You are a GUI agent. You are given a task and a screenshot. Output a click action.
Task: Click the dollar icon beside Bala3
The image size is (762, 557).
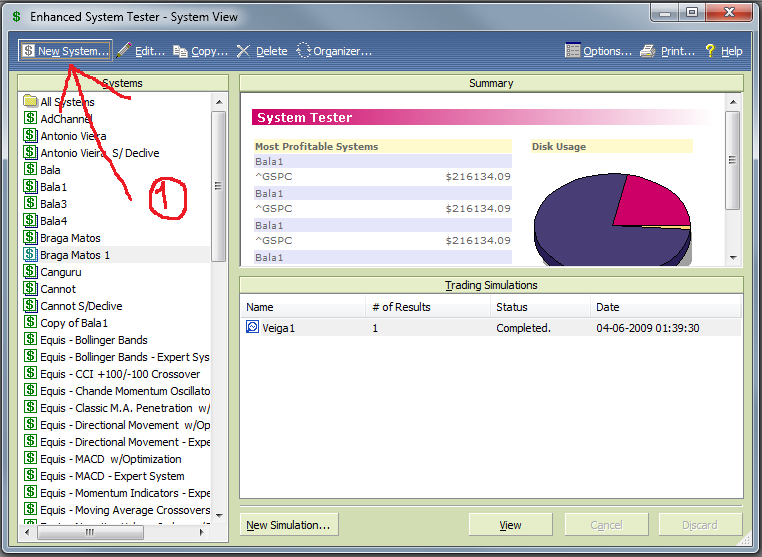tap(30, 203)
